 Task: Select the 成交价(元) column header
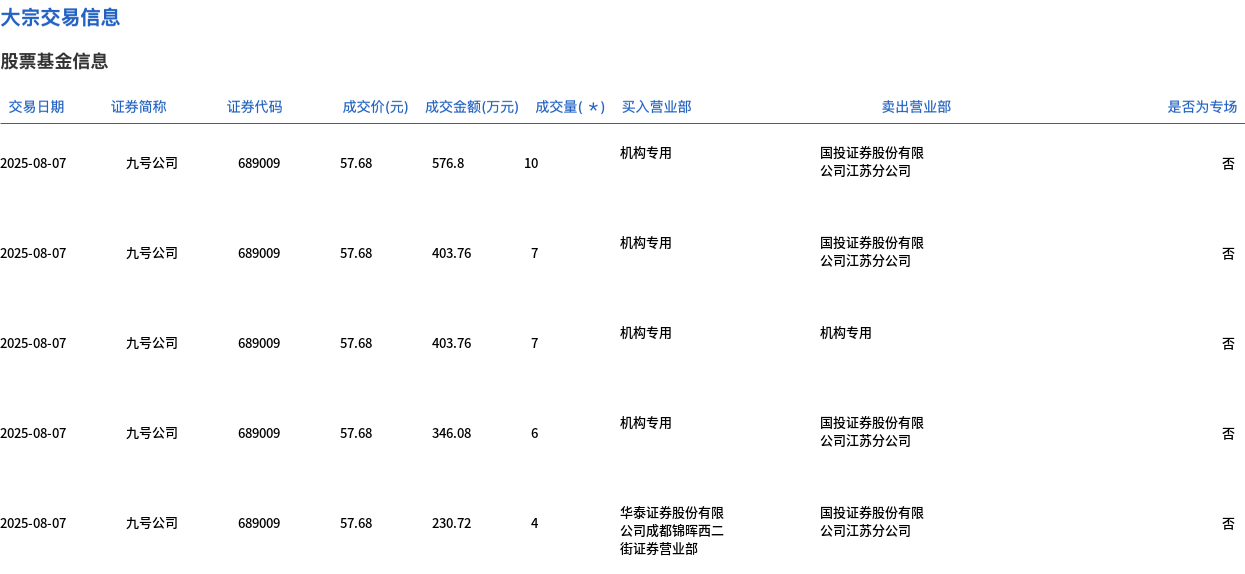click(375, 107)
